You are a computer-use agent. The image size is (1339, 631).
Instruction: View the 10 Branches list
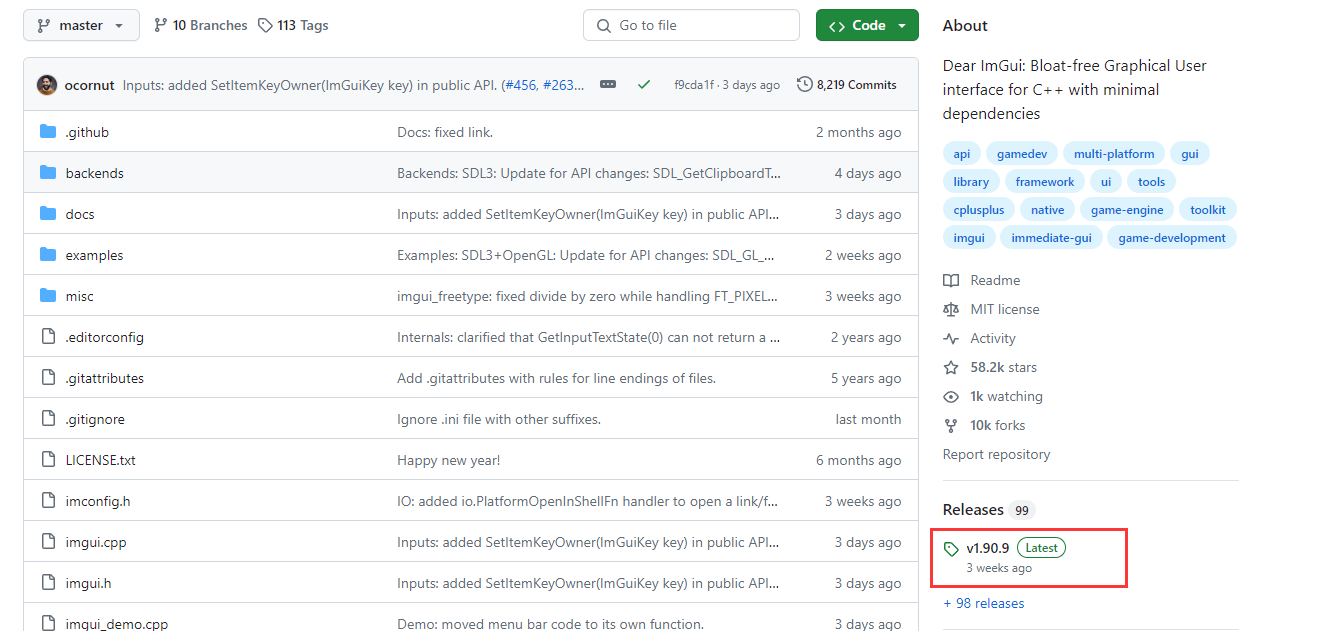200,25
